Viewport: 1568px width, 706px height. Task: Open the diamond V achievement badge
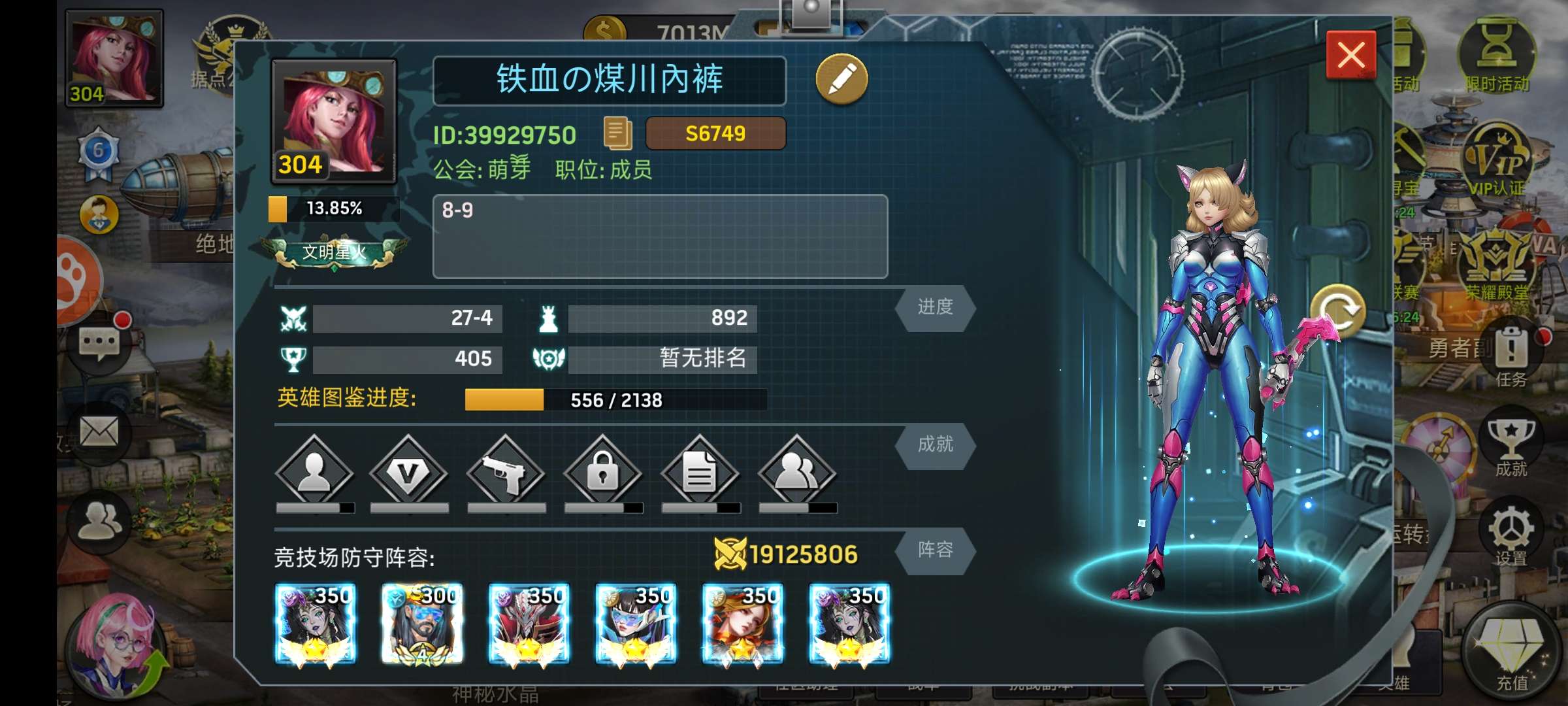(x=409, y=473)
